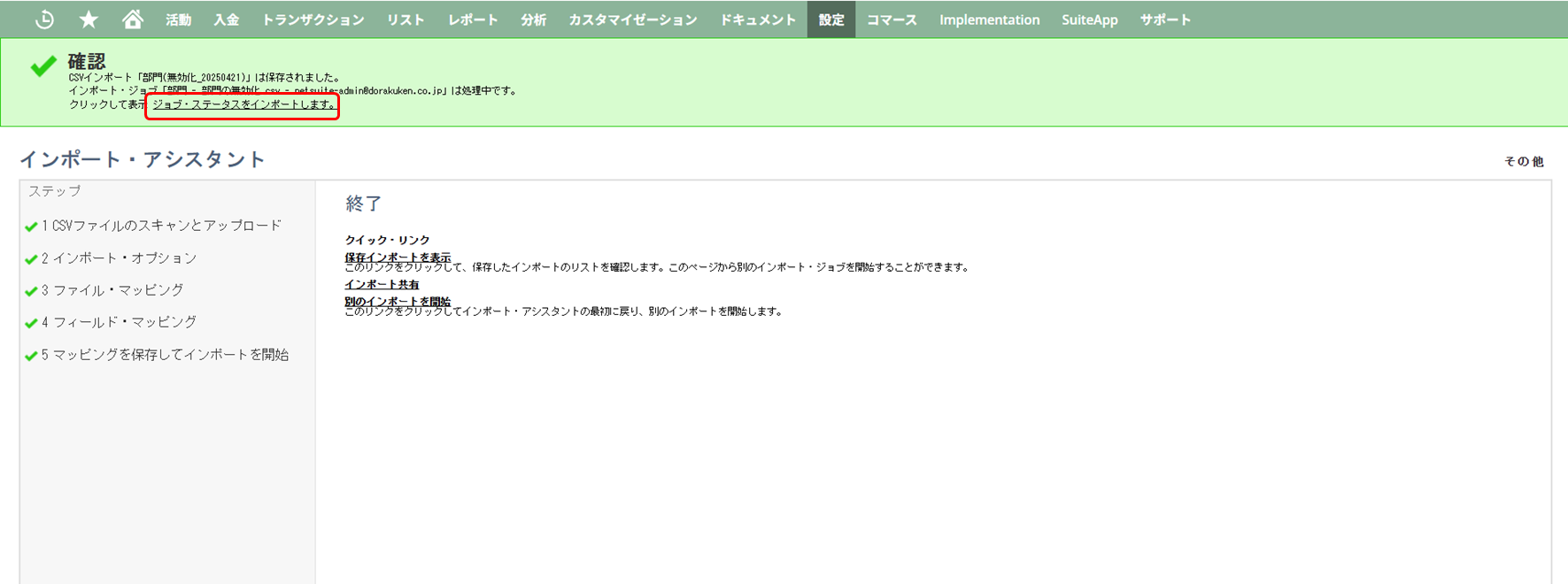The image size is (1568, 584).
Task: Open the 保存インポートを表示 link
Action: pos(398,257)
